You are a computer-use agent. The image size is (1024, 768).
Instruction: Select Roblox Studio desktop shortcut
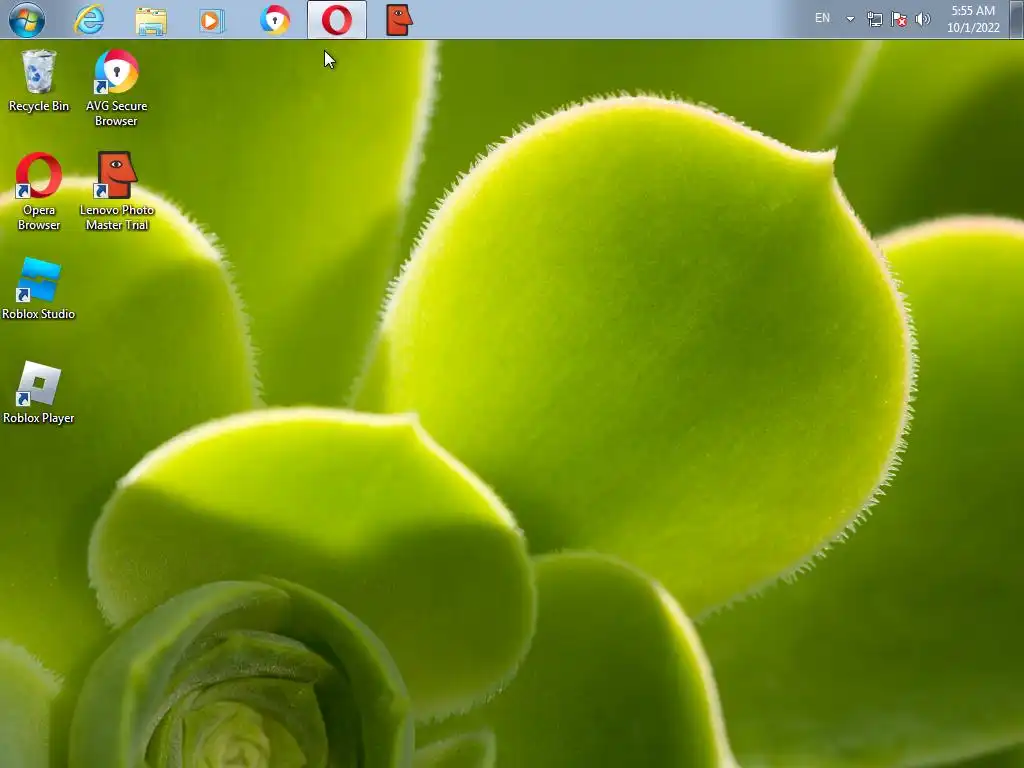pos(39,289)
